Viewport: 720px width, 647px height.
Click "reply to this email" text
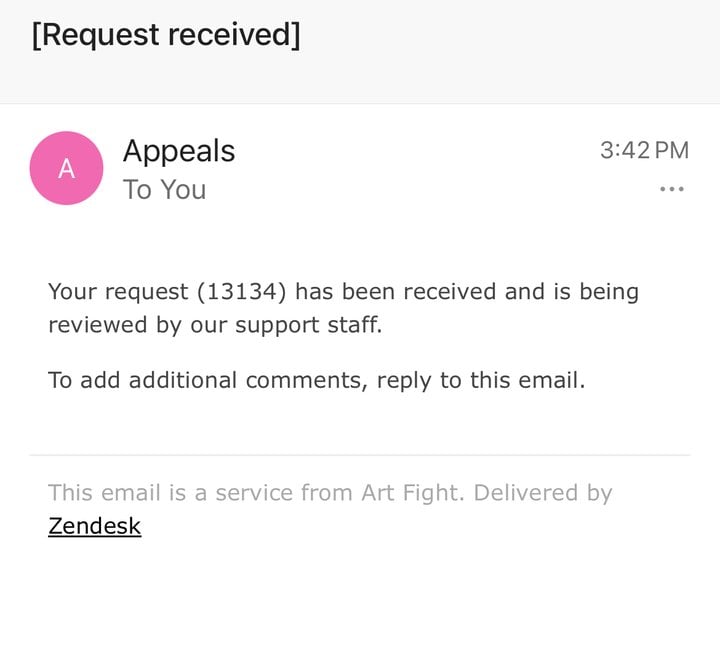coord(480,380)
